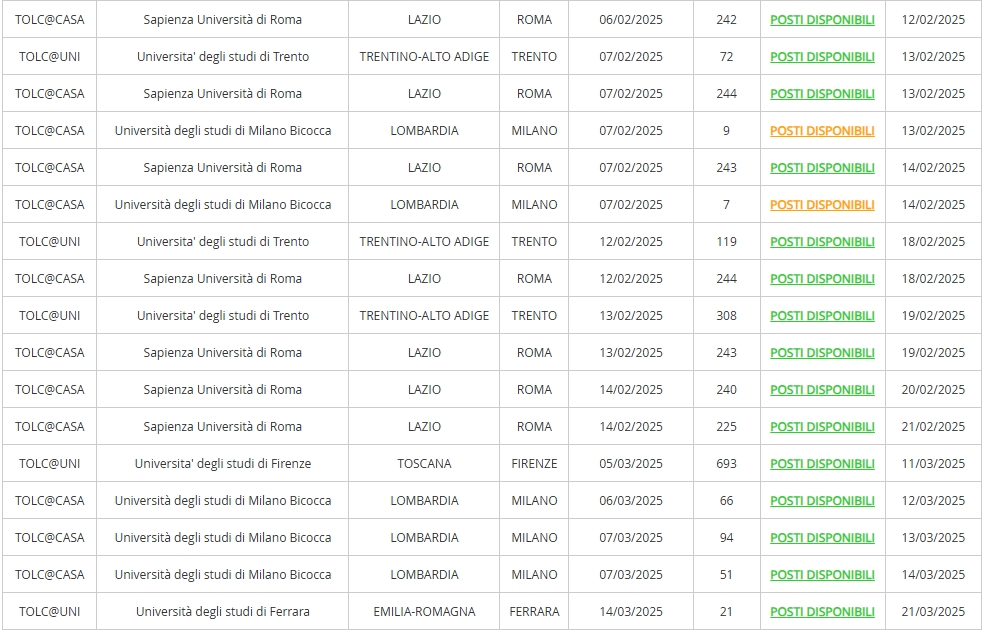Open POSTI DISPONIBILI link in the 242-seat row
This screenshot has height=633, width=984.
point(822,19)
